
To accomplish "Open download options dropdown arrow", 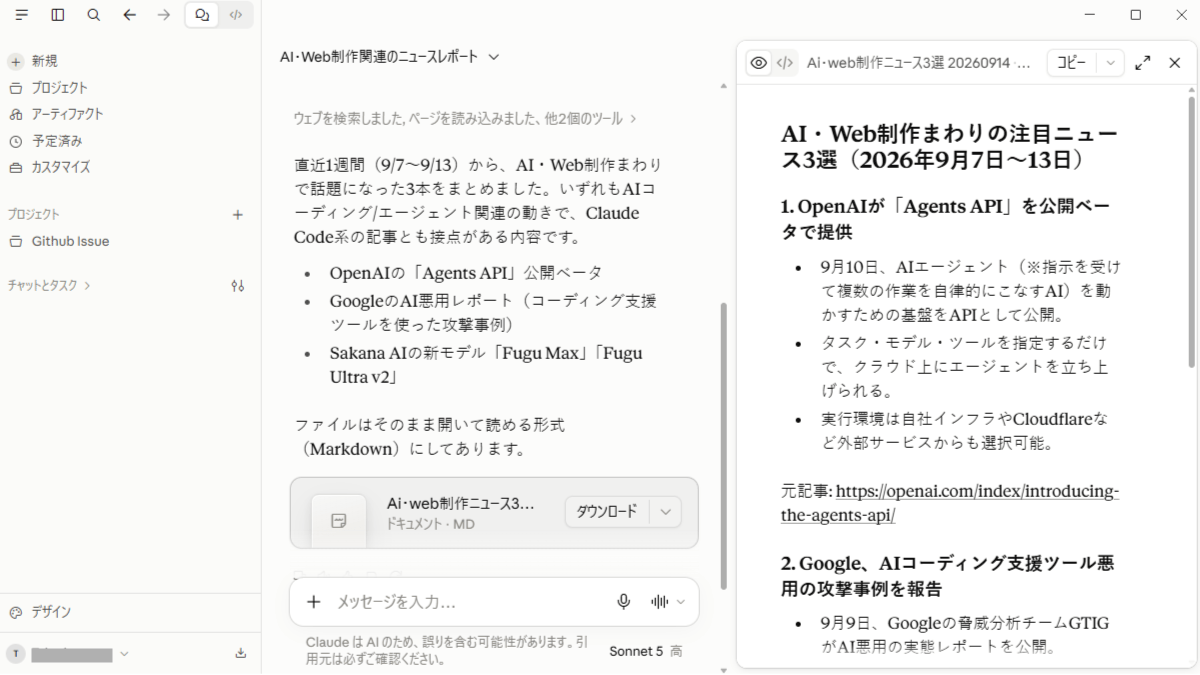I will (x=665, y=512).
